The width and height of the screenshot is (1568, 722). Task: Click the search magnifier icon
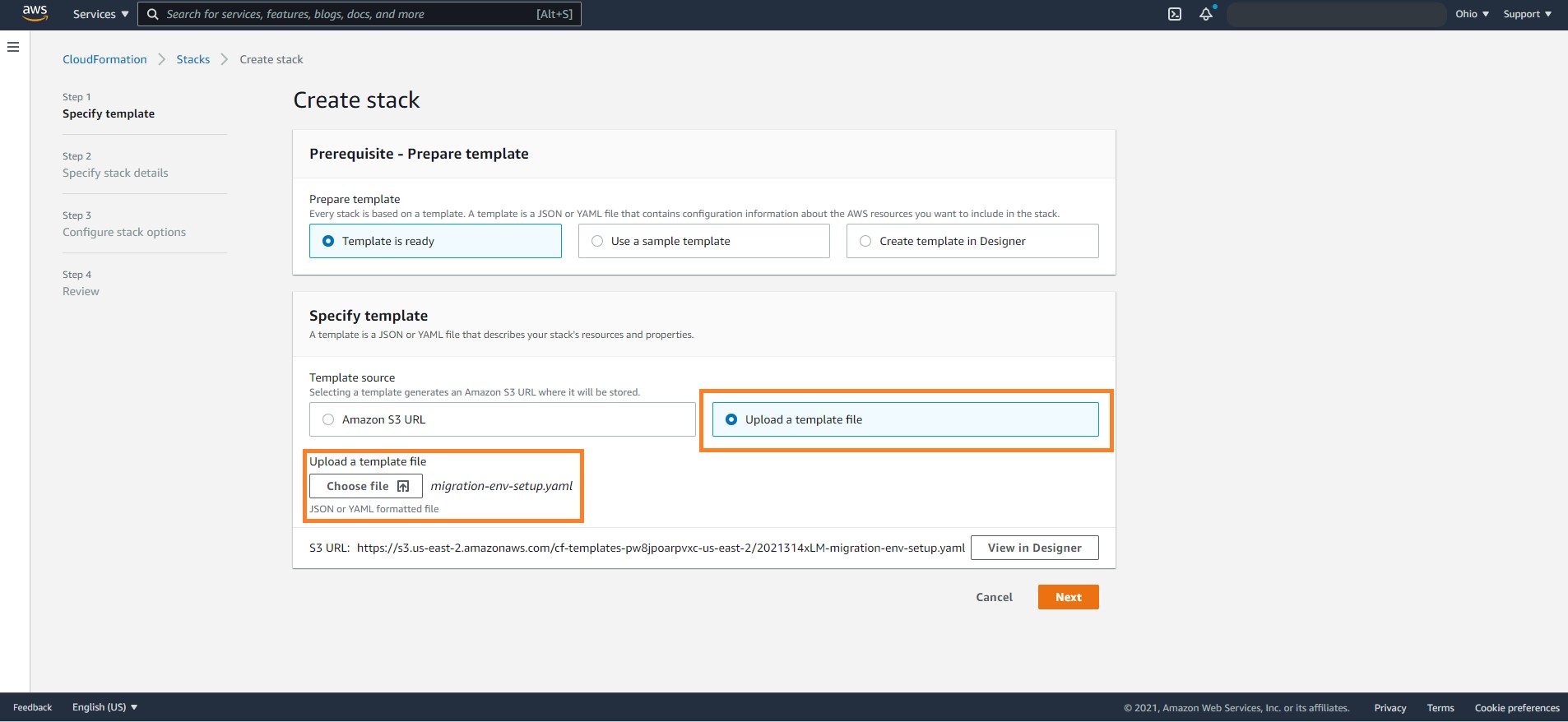tap(152, 14)
